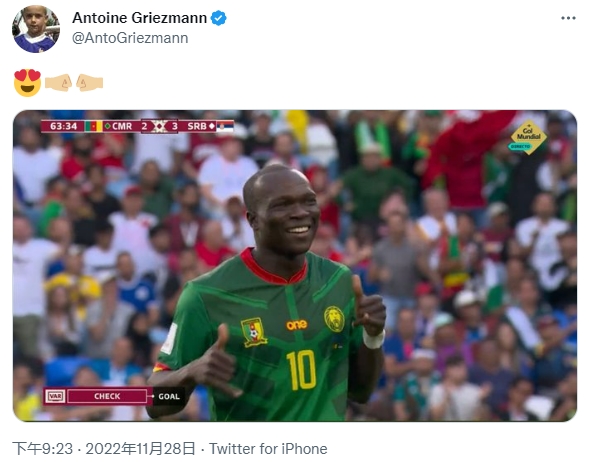Open the Twitter for iPhone source link

(268, 449)
